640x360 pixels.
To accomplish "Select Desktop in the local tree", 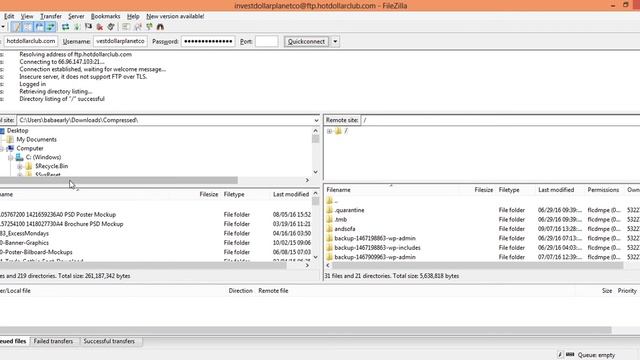I will (x=18, y=131).
